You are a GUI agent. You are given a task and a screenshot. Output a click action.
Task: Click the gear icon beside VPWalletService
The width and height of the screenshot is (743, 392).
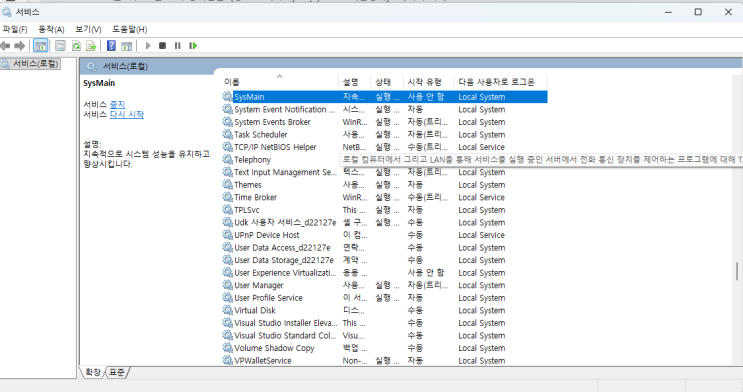click(x=227, y=360)
